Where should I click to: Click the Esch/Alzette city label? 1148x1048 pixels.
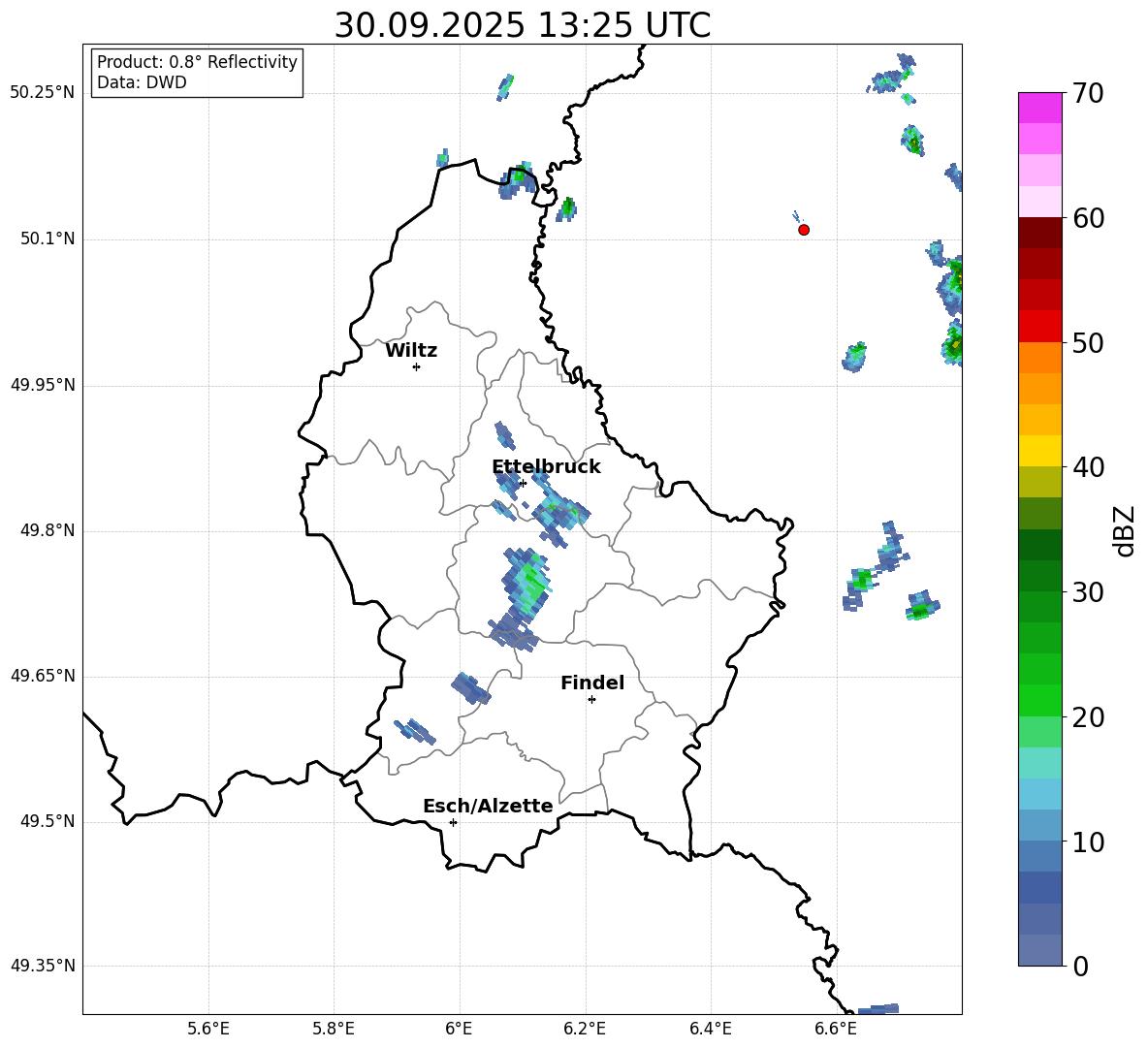tap(488, 806)
